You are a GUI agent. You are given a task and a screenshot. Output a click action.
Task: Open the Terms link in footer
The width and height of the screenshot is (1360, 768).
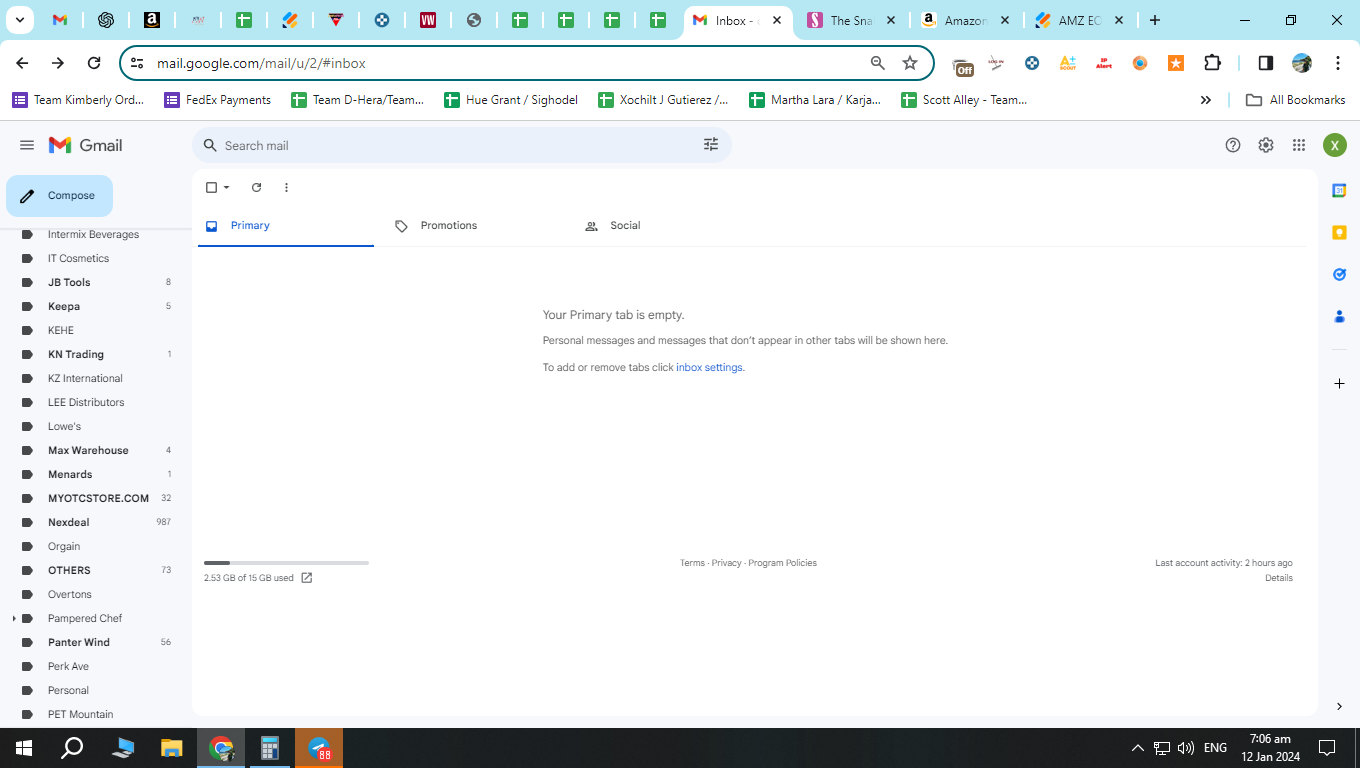click(692, 563)
